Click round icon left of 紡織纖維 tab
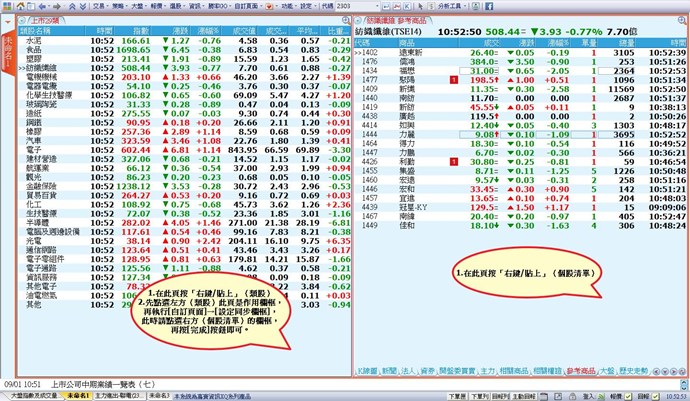This screenshot has width=690, height=401. [x=358, y=20]
